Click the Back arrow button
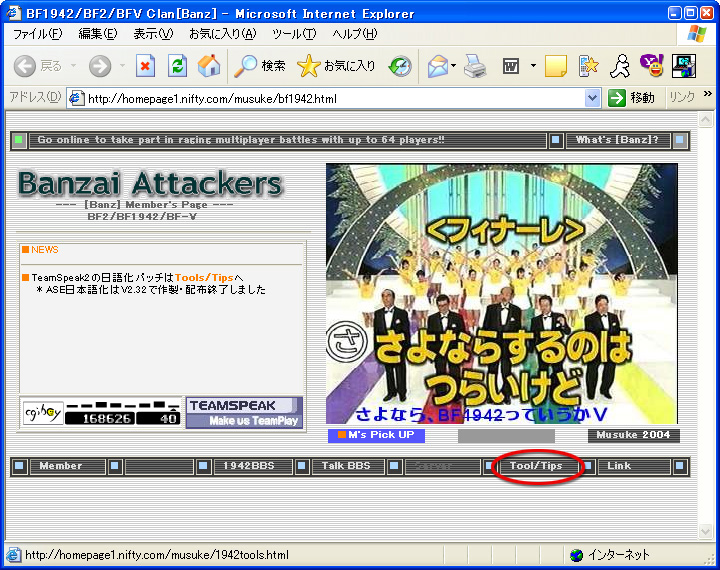 [x=25, y=67]
